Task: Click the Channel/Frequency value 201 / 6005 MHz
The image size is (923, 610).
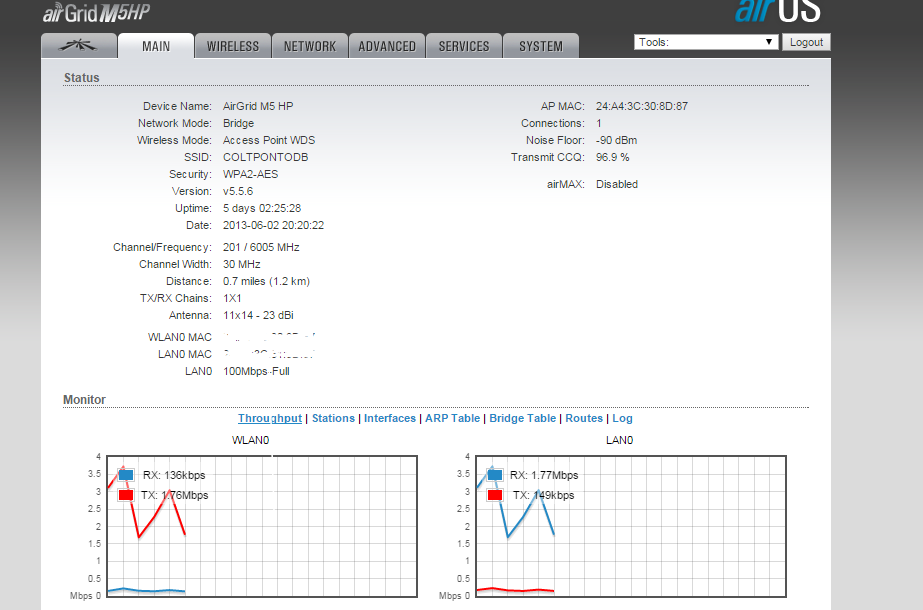Action: click(x=261, y=247)
